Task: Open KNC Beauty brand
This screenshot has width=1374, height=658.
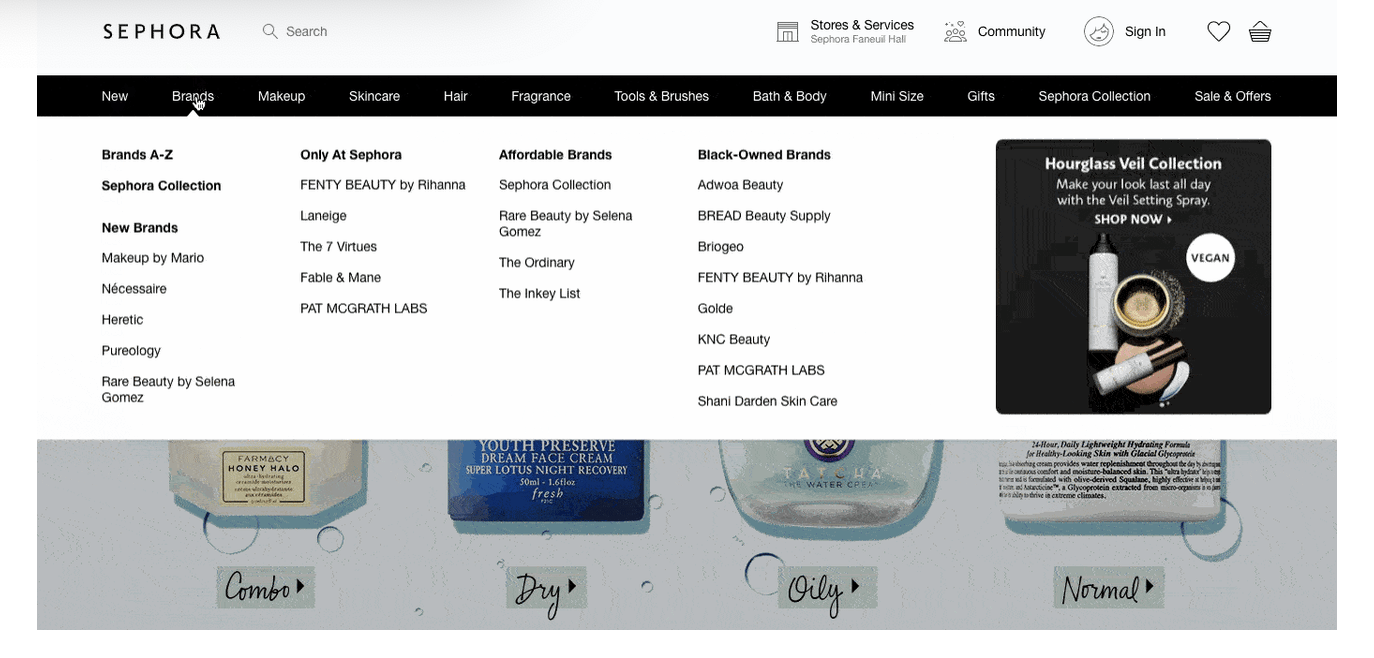Action: point(734,340)
